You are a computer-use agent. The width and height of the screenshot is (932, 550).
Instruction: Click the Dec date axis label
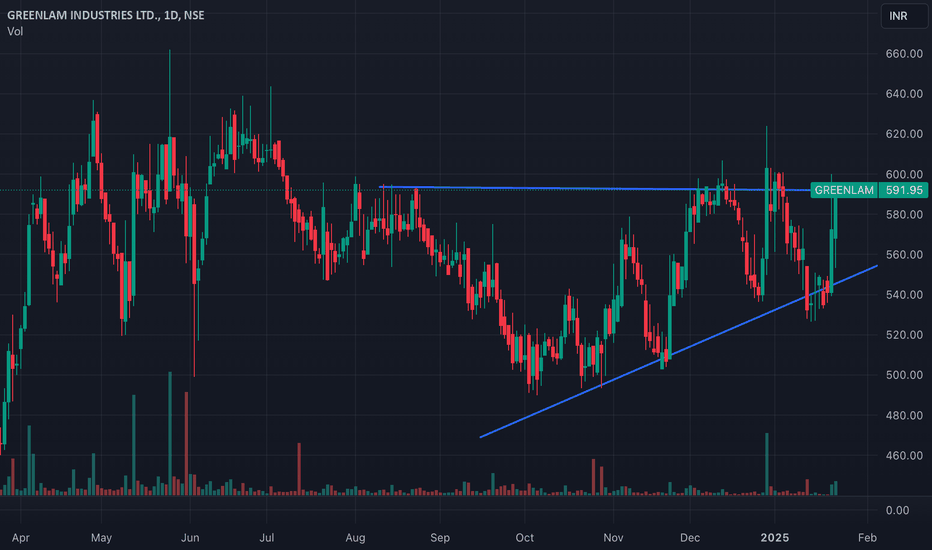tap(689, 538)
